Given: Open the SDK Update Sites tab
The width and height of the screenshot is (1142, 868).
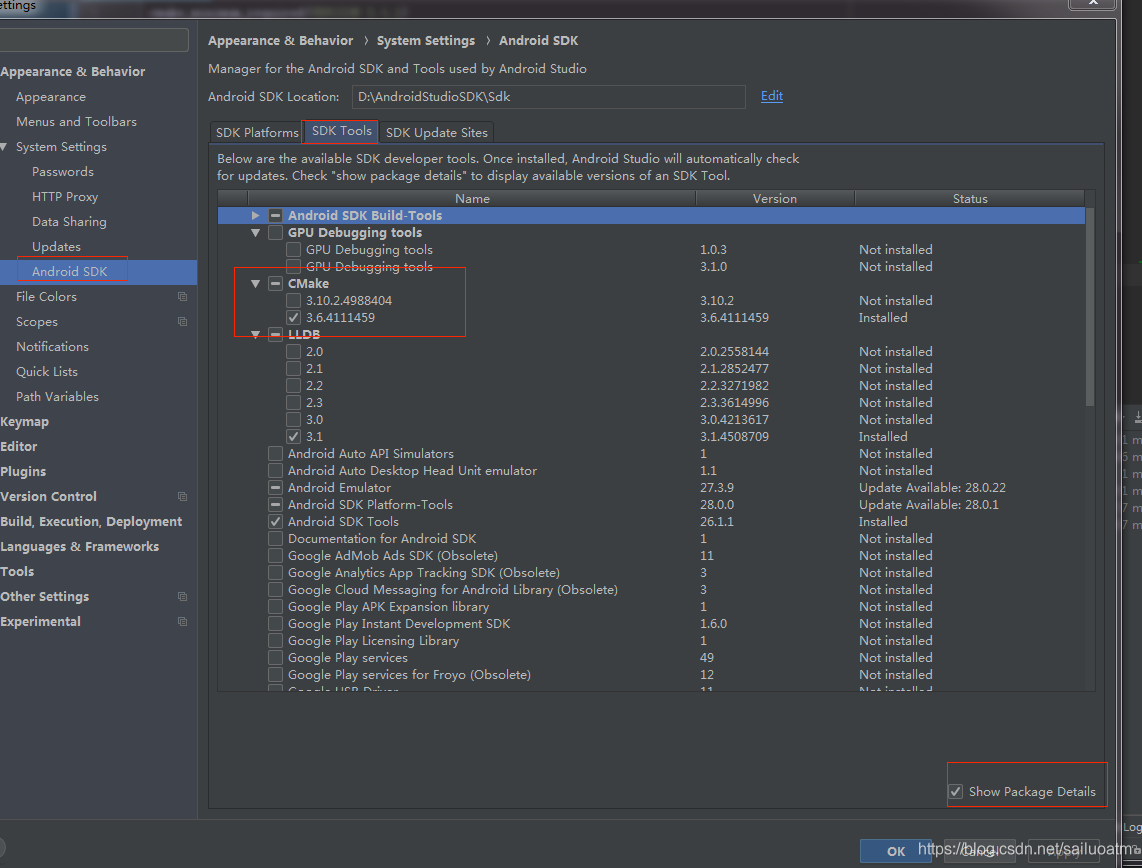Looking at the screenshot, I should (x=436, y=133).
